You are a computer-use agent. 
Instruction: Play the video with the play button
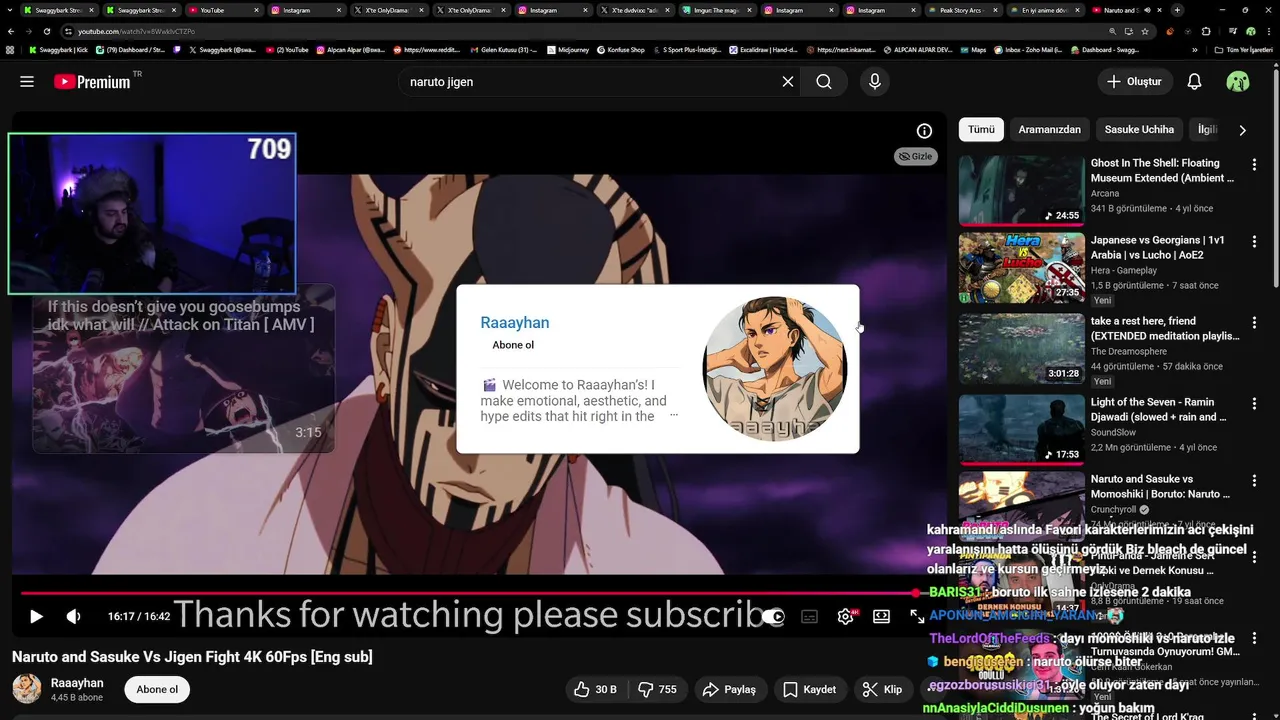point(36,617)
